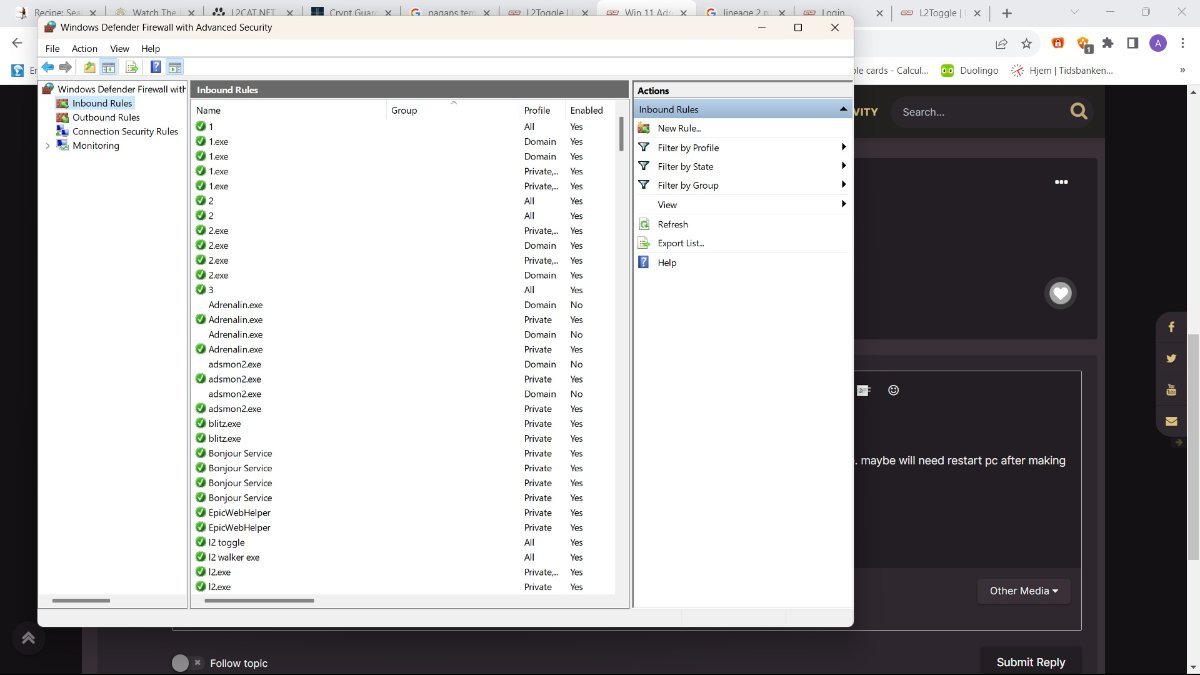This screenshot has height=675, width=1200.
Task: Click the Export List toolbar icon
Action: tap(131, 67)
